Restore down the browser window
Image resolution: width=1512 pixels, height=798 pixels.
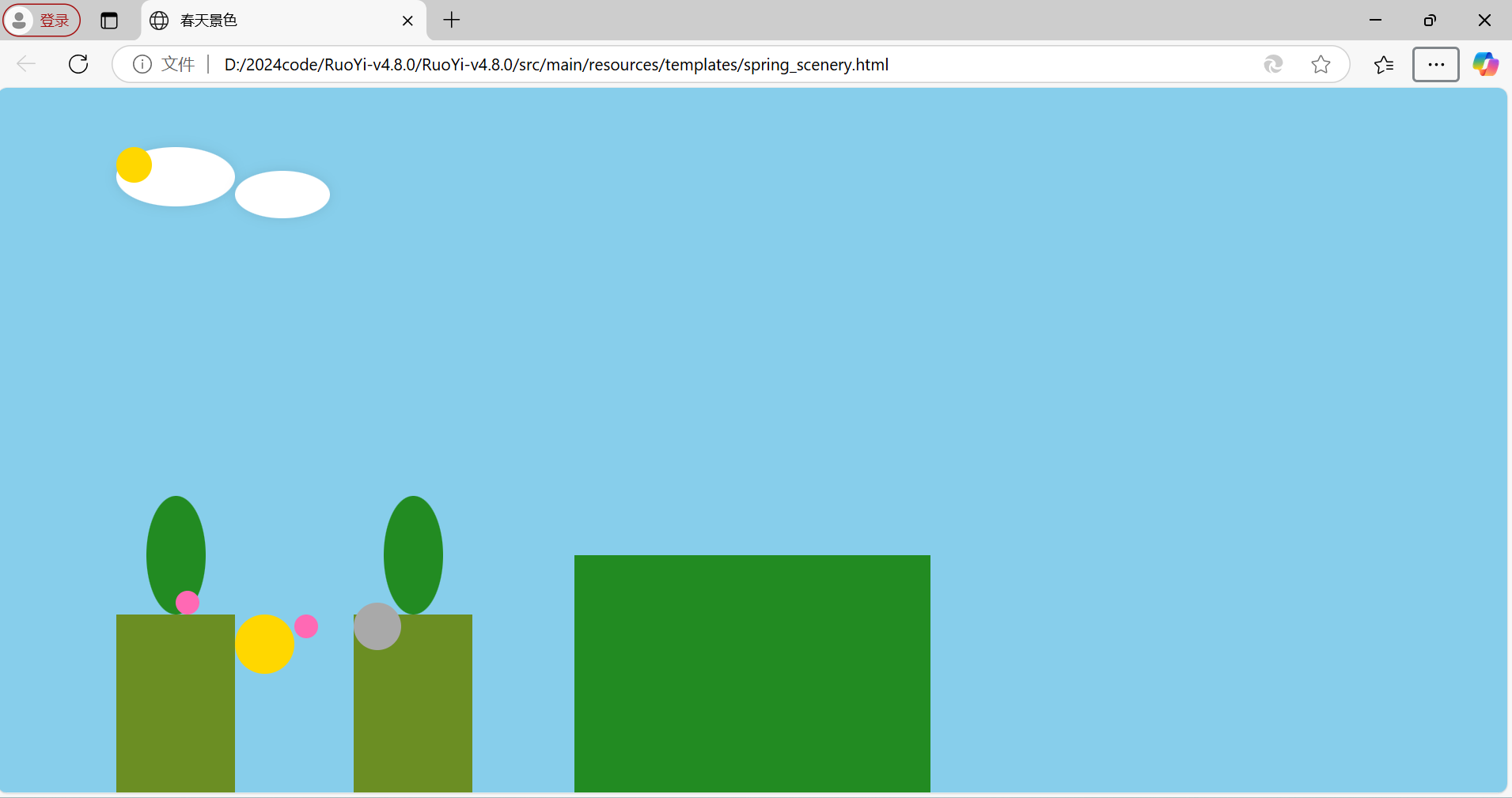coord(1430,20)
